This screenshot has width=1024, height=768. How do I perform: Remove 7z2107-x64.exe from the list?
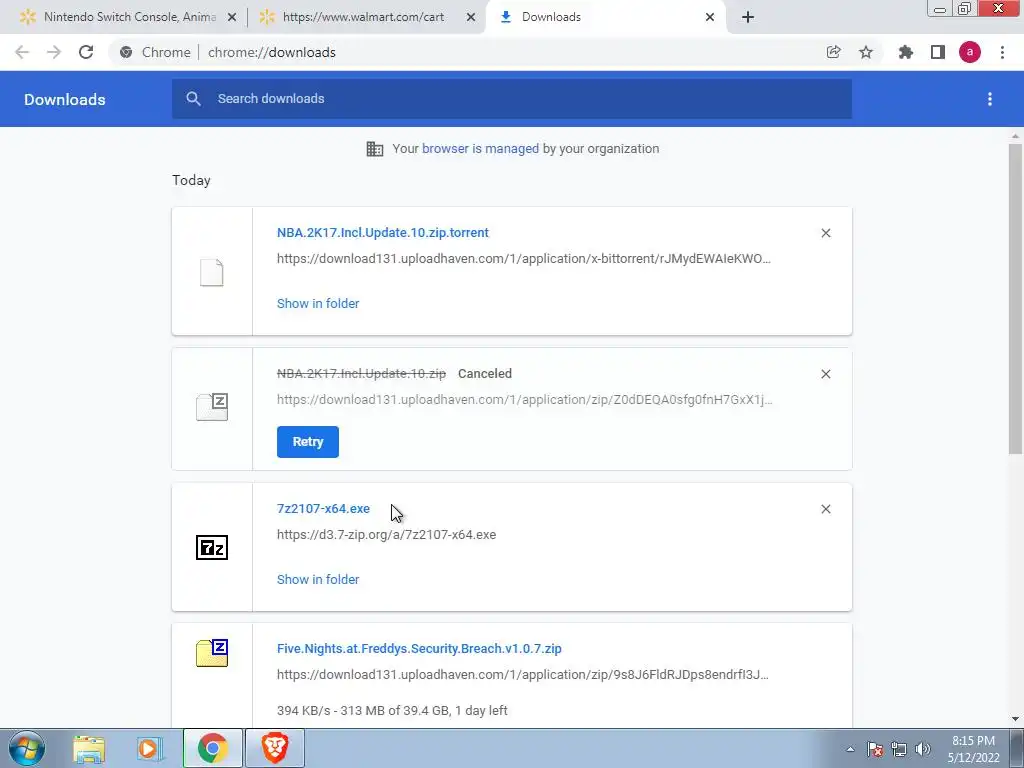(x=825, y=509)
